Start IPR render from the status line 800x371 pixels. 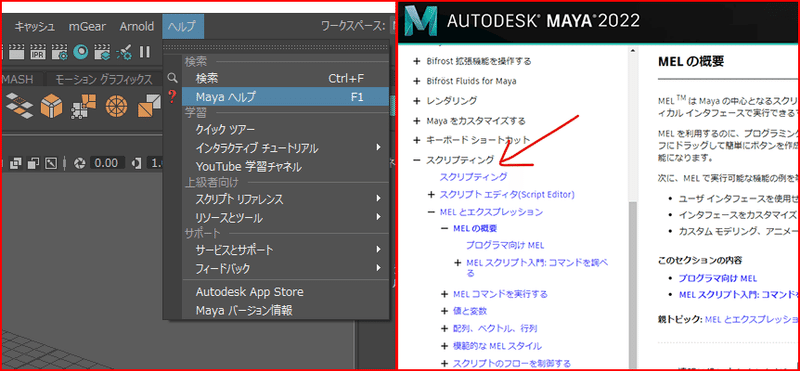click(x=38, y=51)
